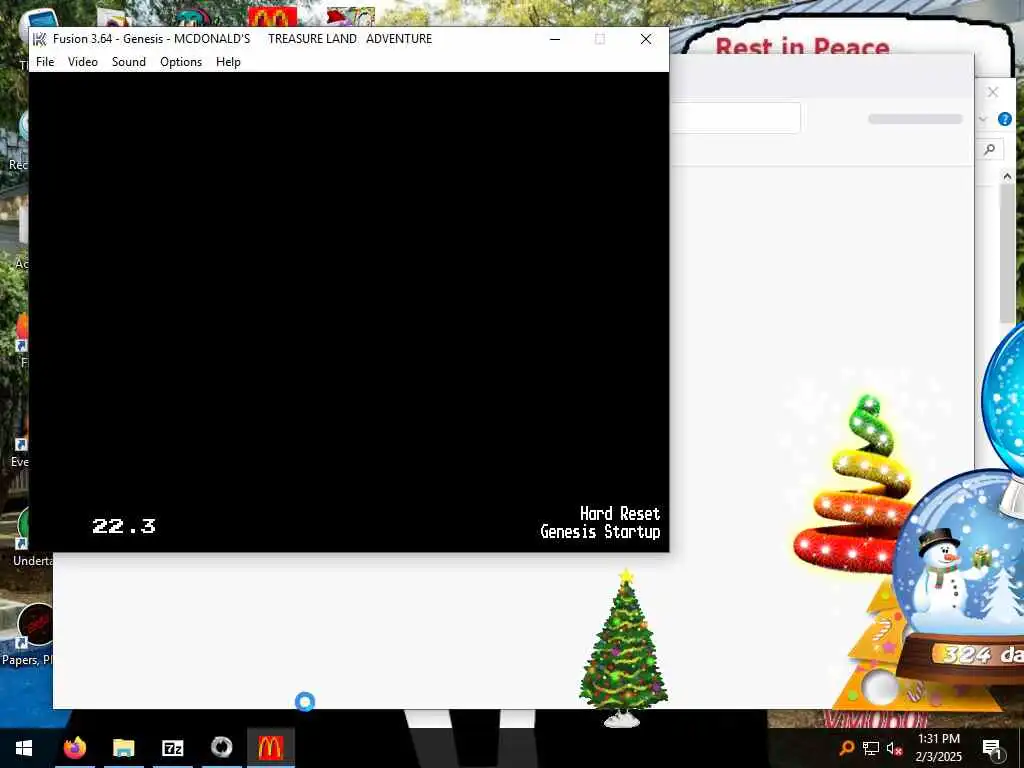Click the Windows Start button
The height and width of the screenshot is (768, 1024).
click(x=24, y=748)
